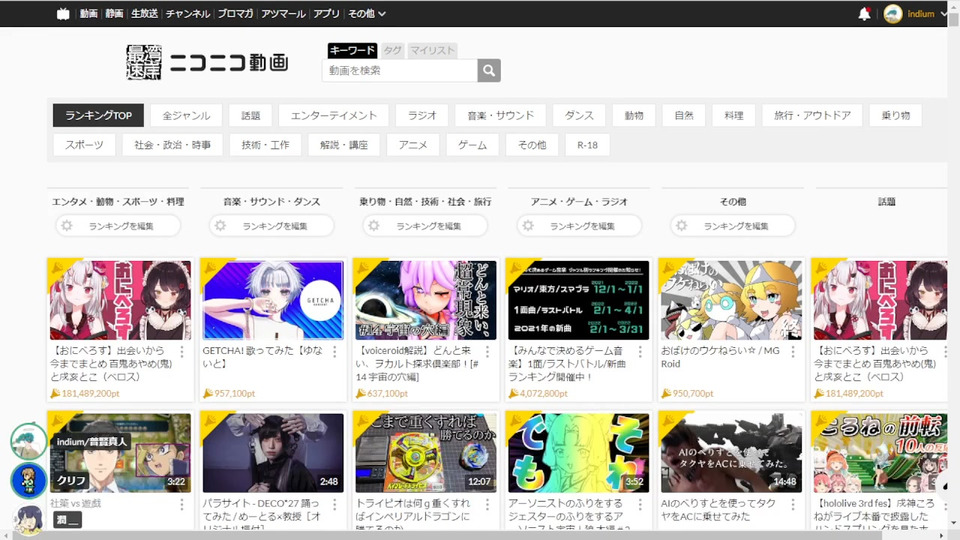Select the マイリスト search tab
Image resolution: width=960 pixels, height=540 pixels.
click(x=432, y=50)
